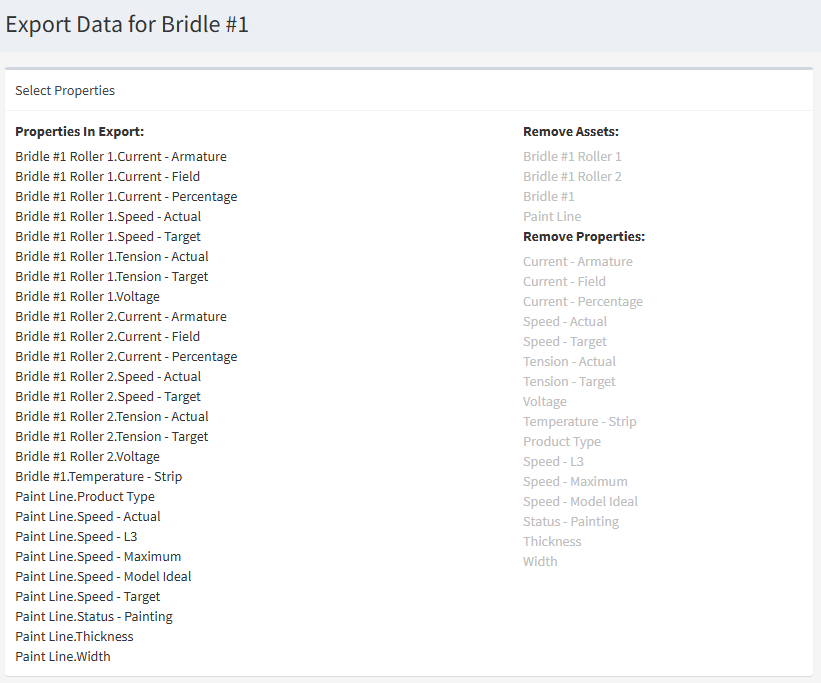Remove the Speed - Model Ideal property

[x=580, y=501]
